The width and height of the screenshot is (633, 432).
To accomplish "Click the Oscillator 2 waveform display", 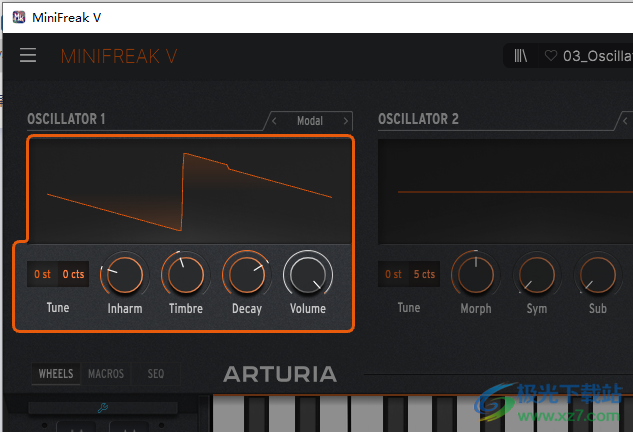I will (x=505, y=192).
